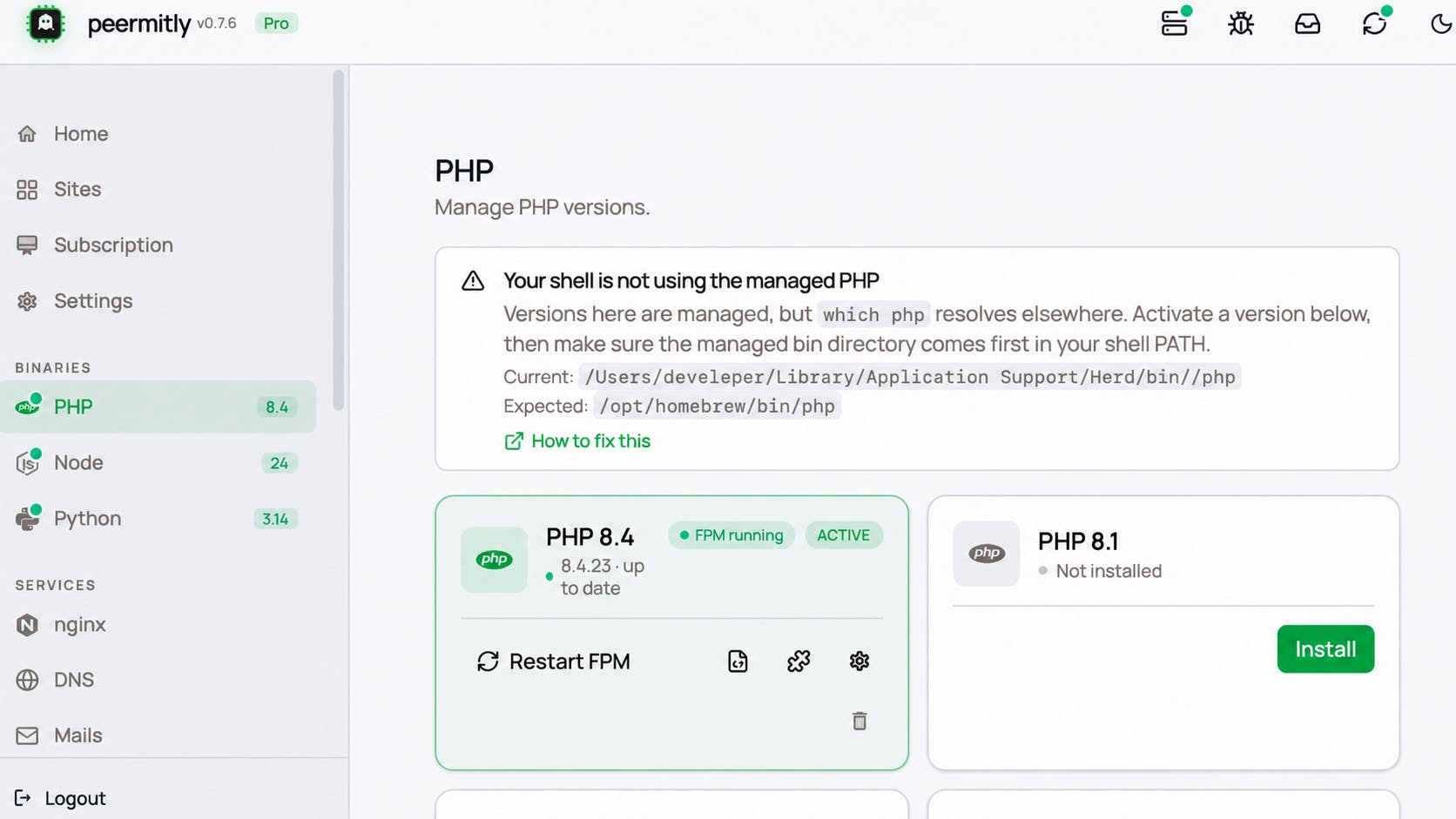Open nginx under Services
This screenshot has height=819, width=1456.
158,624
